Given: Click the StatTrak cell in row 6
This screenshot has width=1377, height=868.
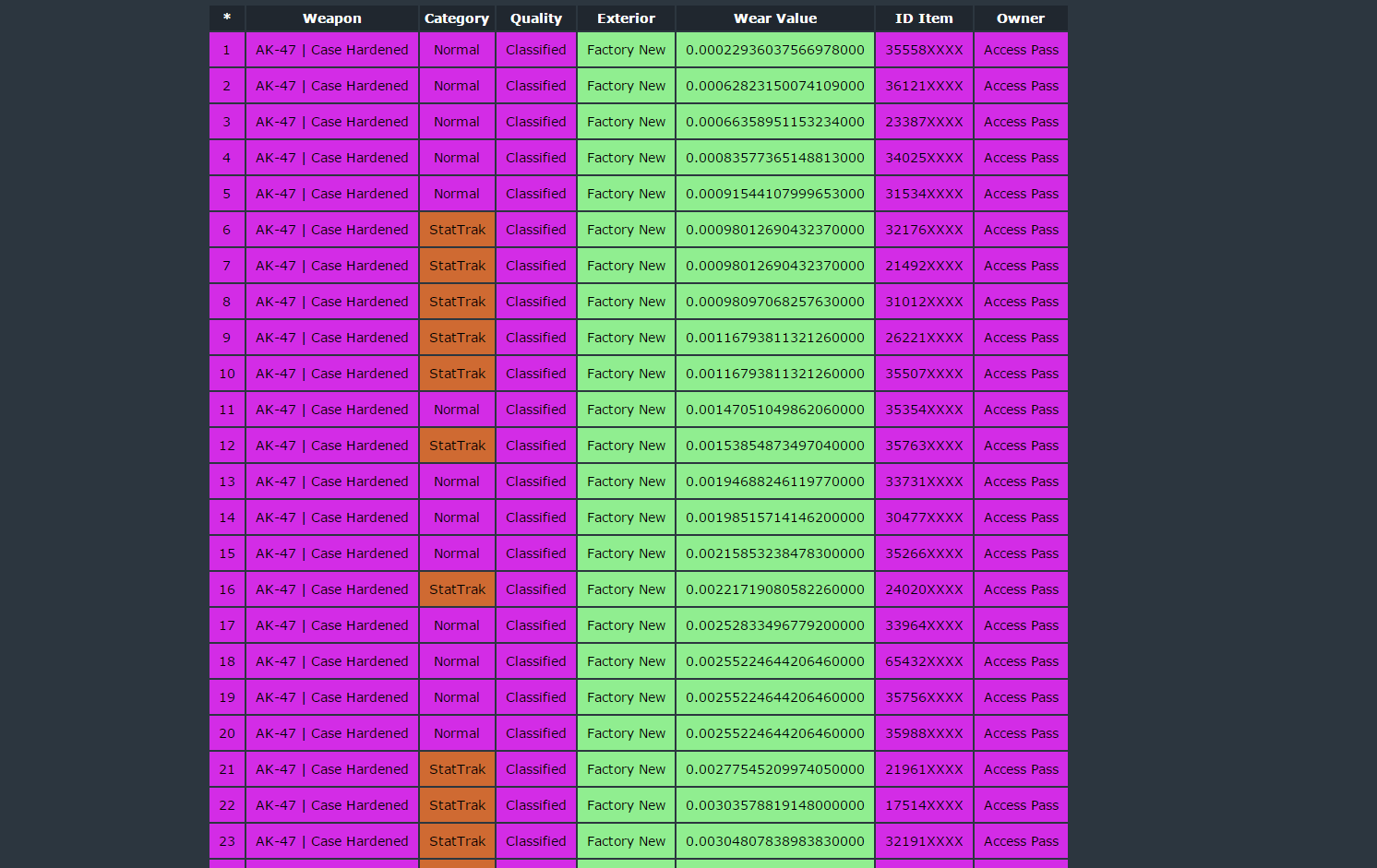Looking at the screenshot, I should coord(457,230).
